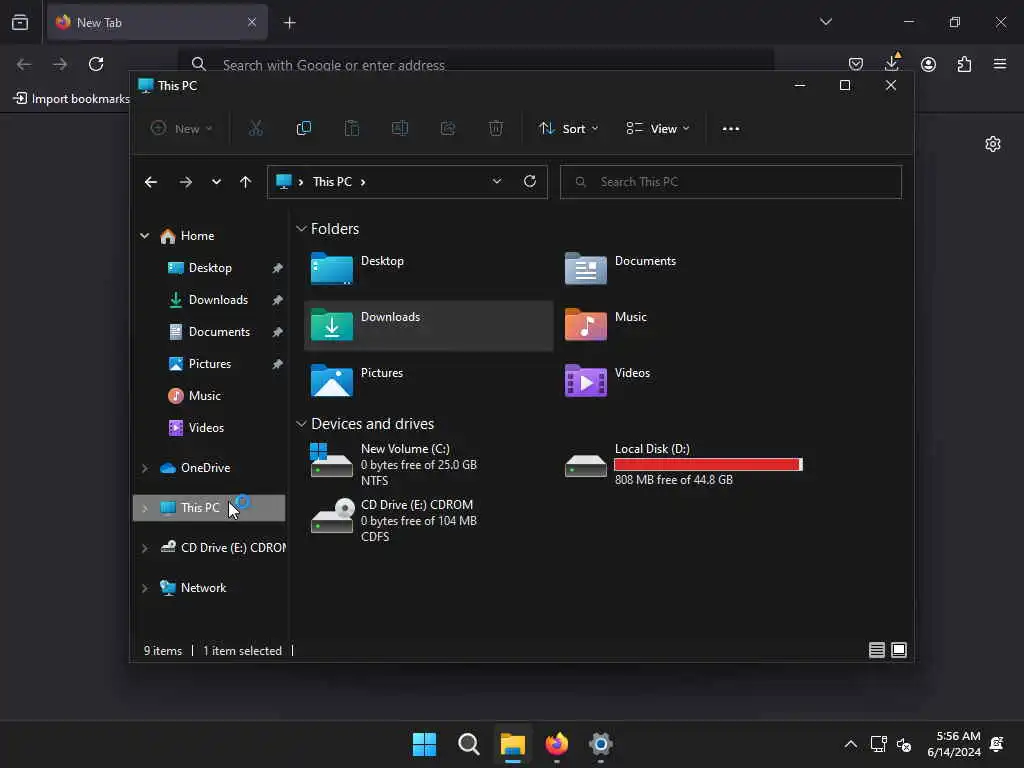1024x768 pixels.
Task: Open Firefox hamburger application menu
Action: (1000, 64)
